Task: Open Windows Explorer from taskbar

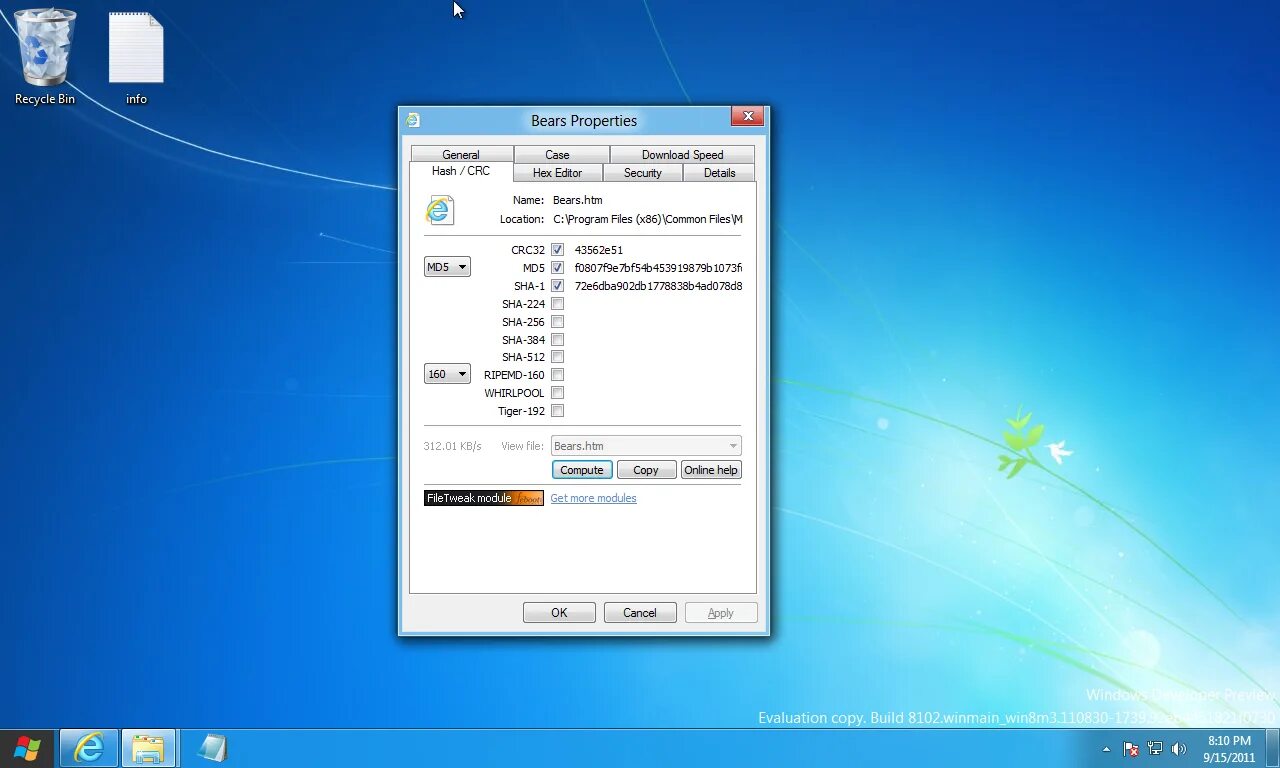Action: pyautogui.click(x=149, y=748)
